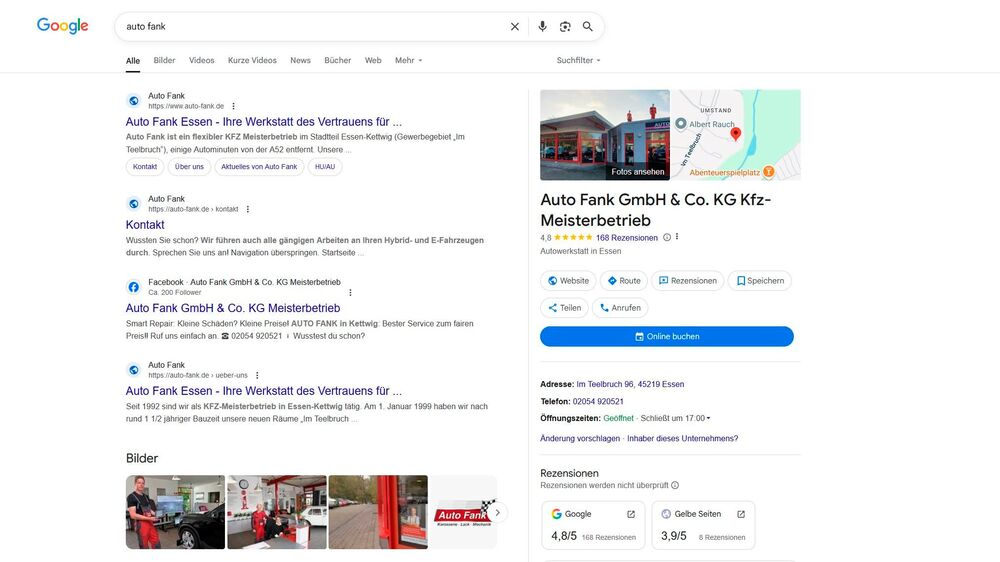Open image of mechanic in red overalls
This screenshot has height=562, width=1000.
coord(175,512)
